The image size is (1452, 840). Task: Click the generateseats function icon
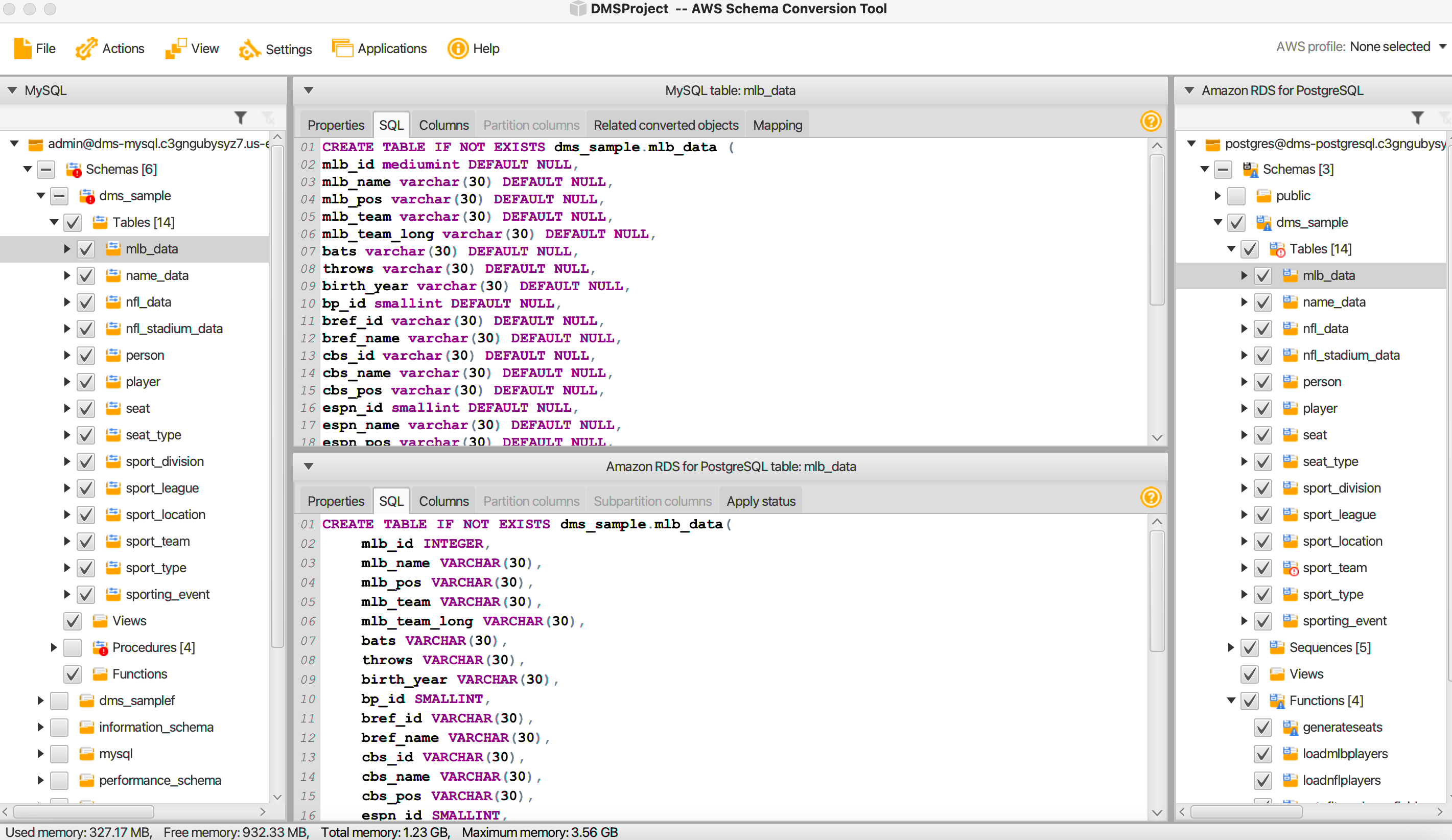click(1290, 727)
